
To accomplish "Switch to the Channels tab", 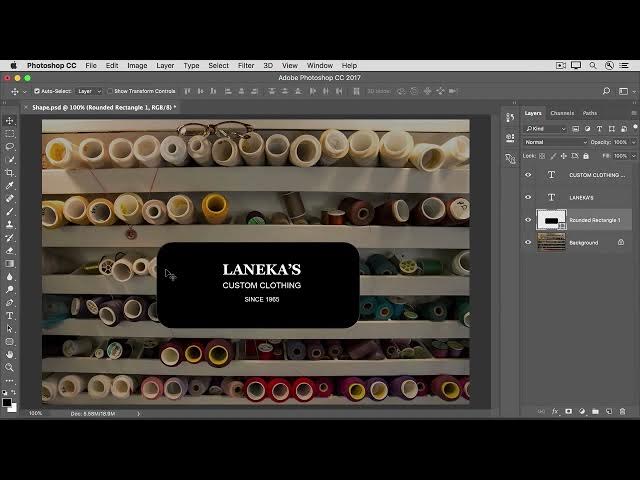I will point(562,113).
